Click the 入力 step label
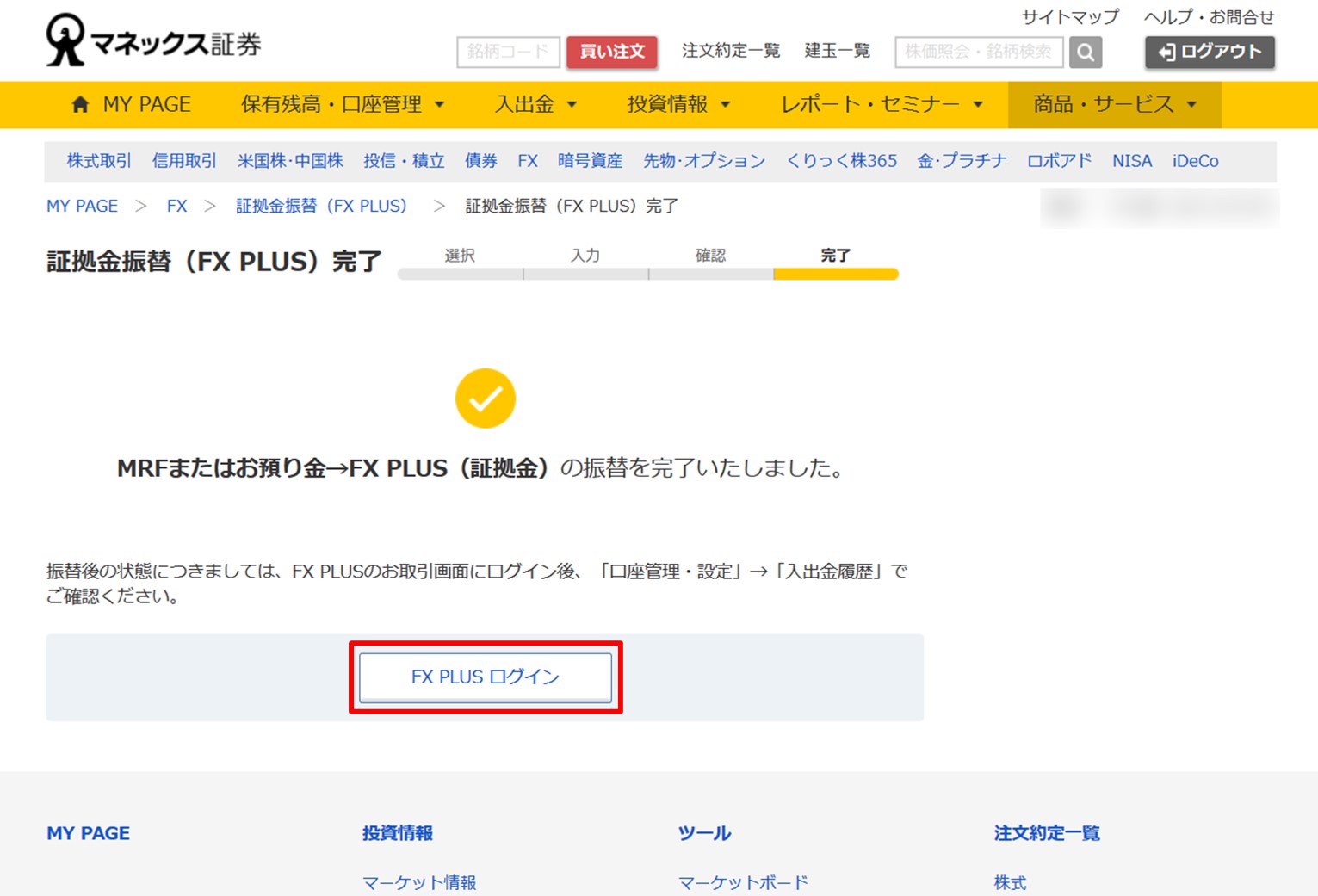Image resolution: width=1318 pixels, height=896 pixels. [x=585, y=256]
